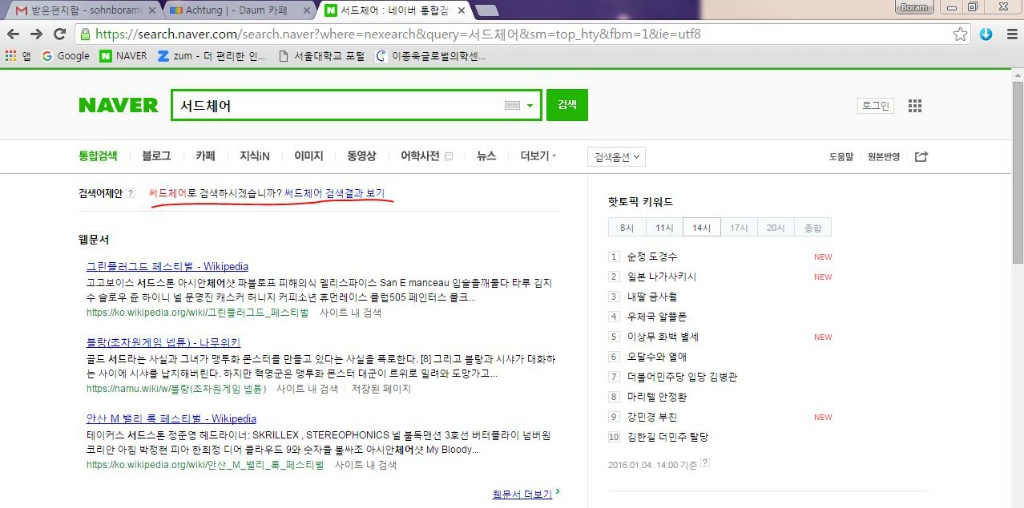This screenshot has height=508, width=1024.
Task: Click the 일본 나가사키시 hot keyword
Action: [x=662, y=277]
